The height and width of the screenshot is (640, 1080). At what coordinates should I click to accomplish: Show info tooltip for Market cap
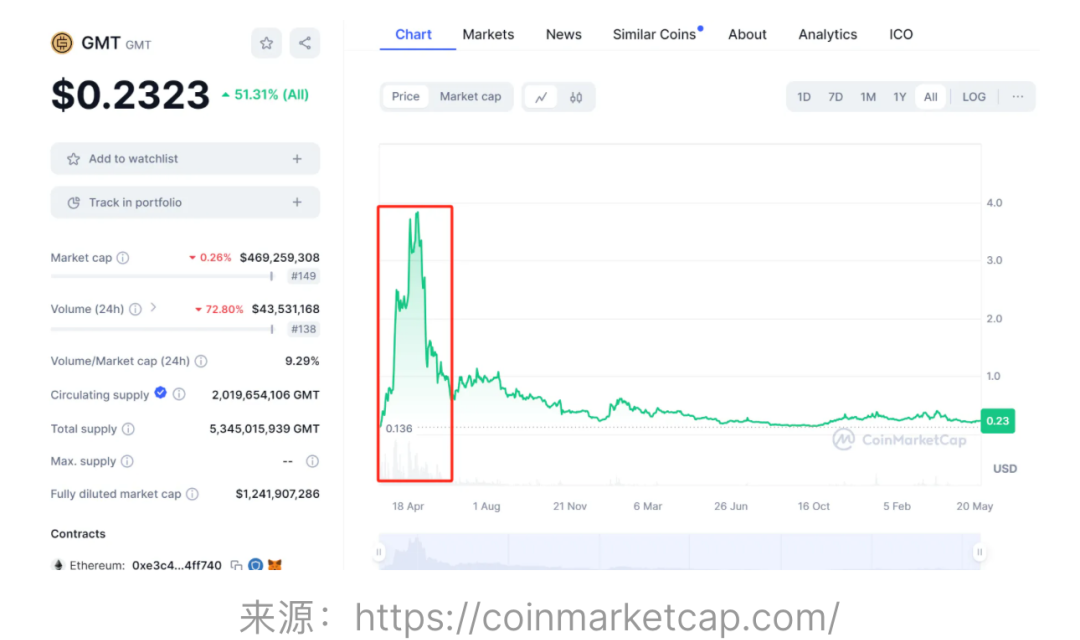[x=123, y=258]
